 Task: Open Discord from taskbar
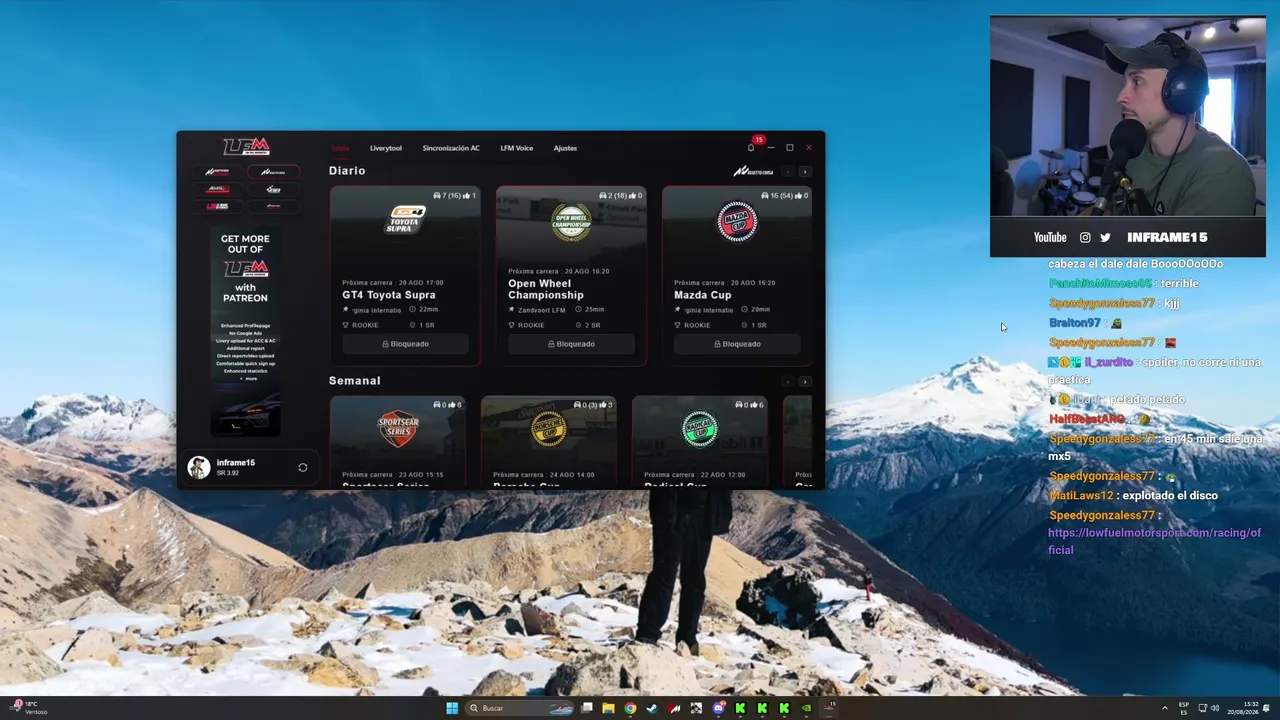[718, 708]
